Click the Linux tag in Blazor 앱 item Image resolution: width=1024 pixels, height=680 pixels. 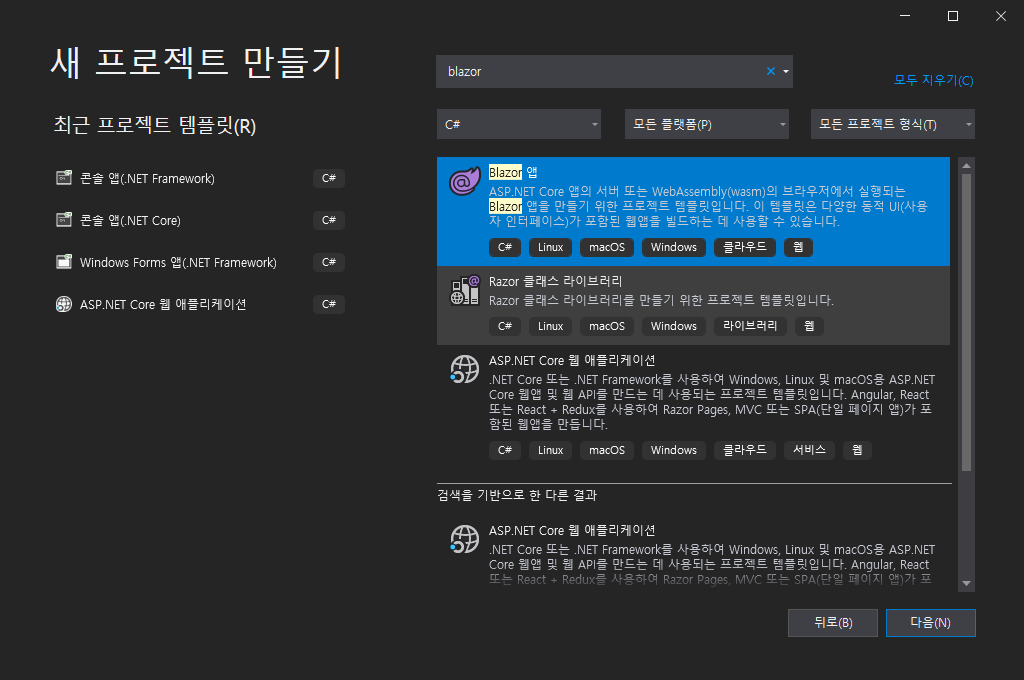tap(550, 247)
